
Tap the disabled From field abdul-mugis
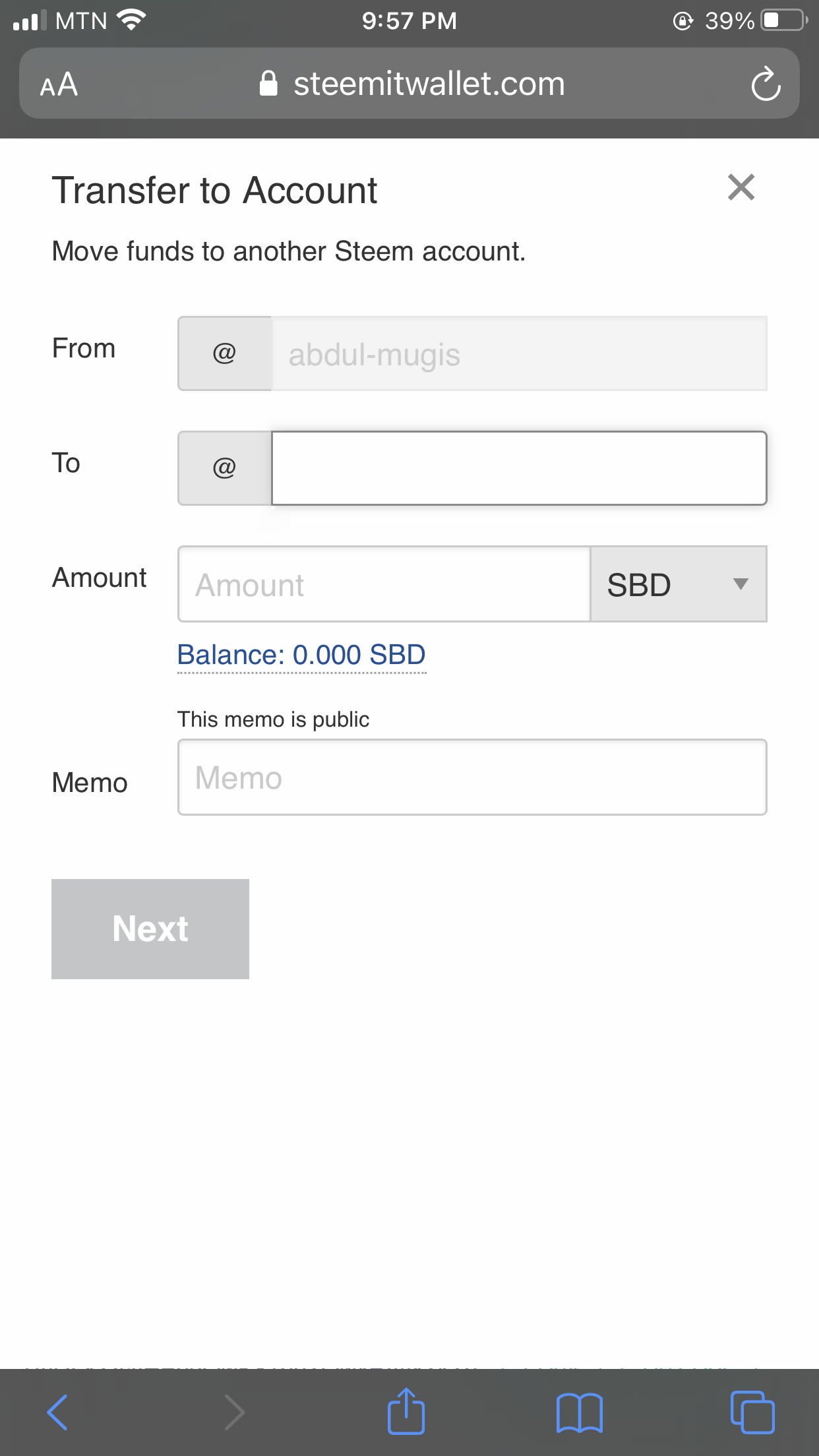[518, 354]
